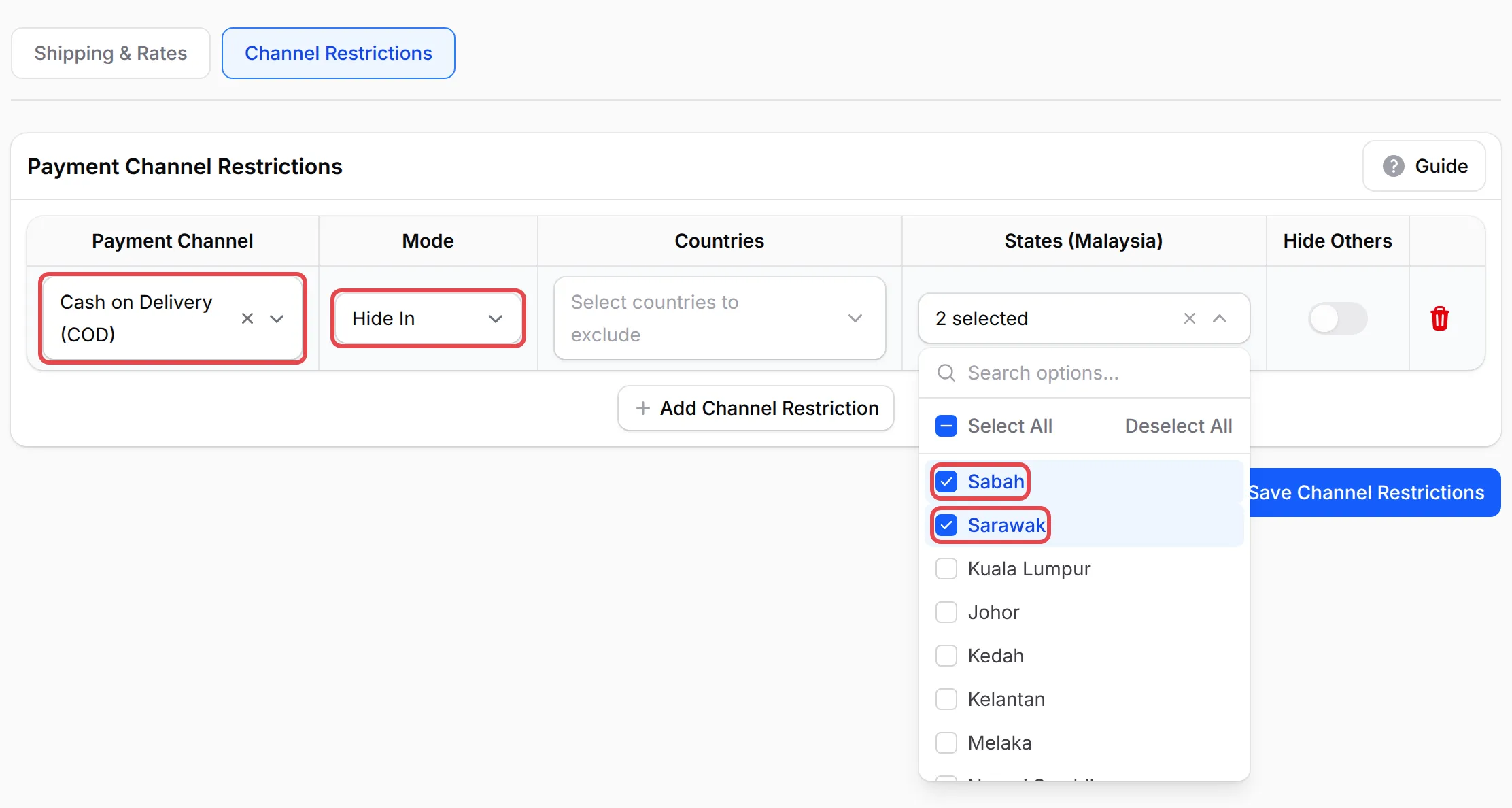Click the search magnifier icon in states dropdown
Screen dimensions: 1512x808
(x=946, y=373)
